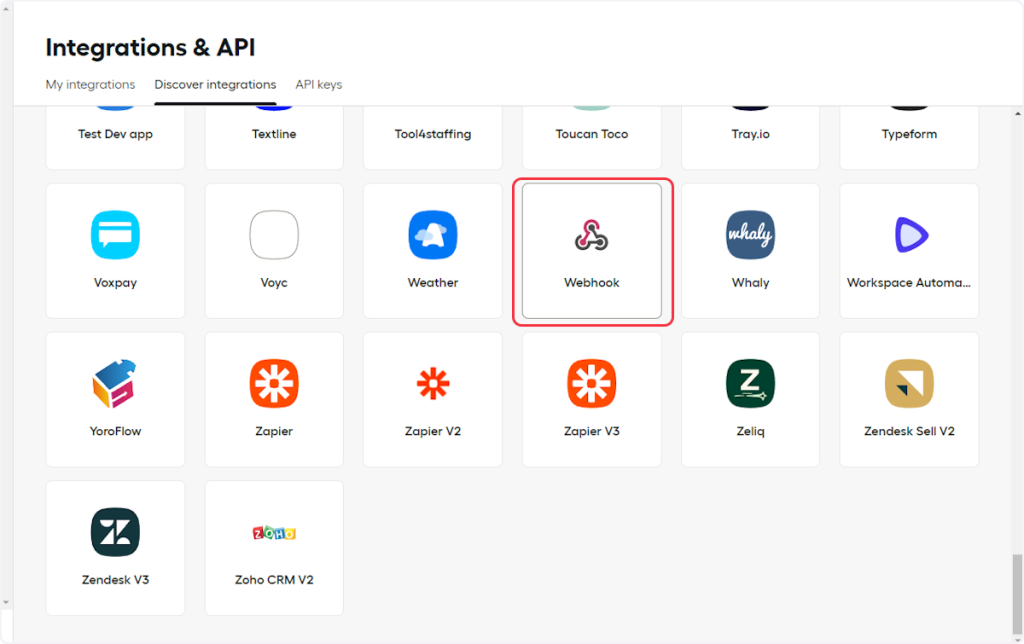Select the Webhook integration icon

[592, 235]
